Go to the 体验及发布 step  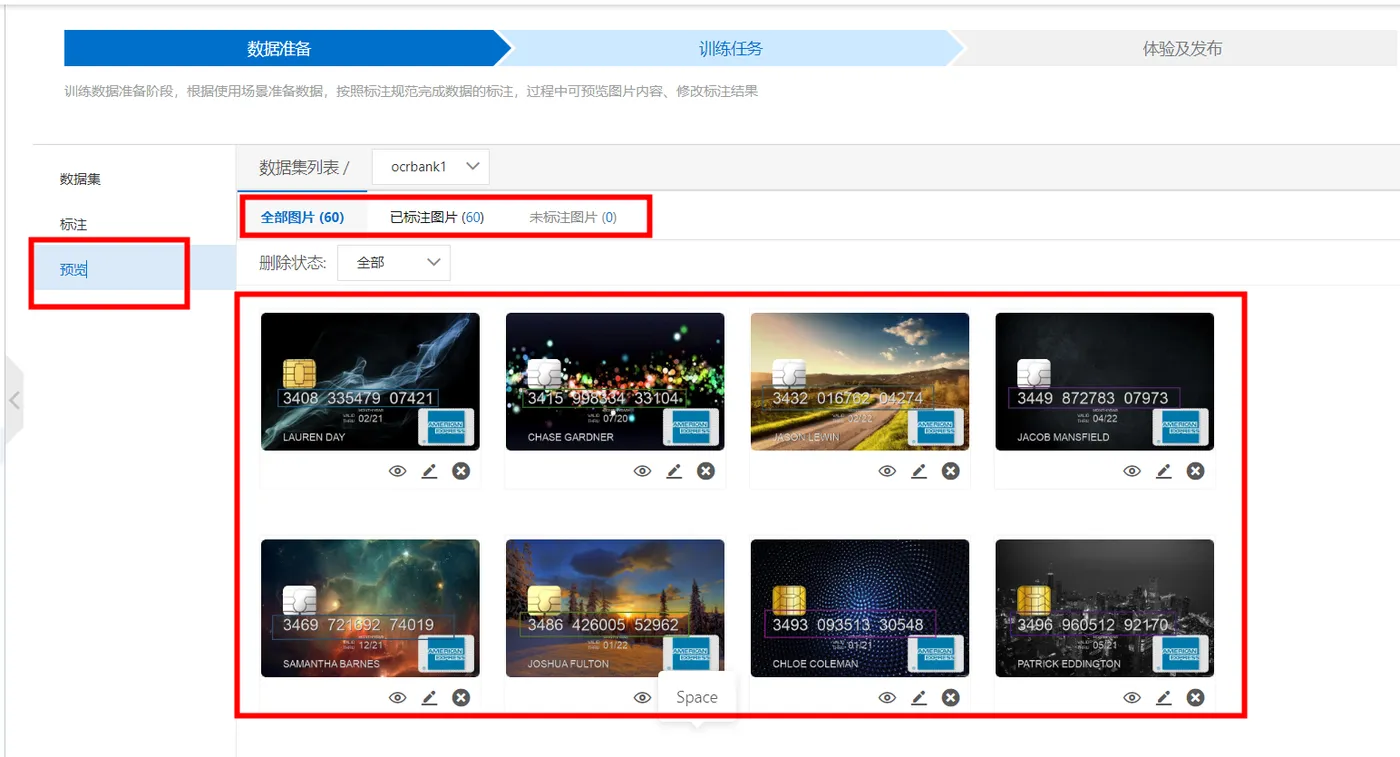1182,48
